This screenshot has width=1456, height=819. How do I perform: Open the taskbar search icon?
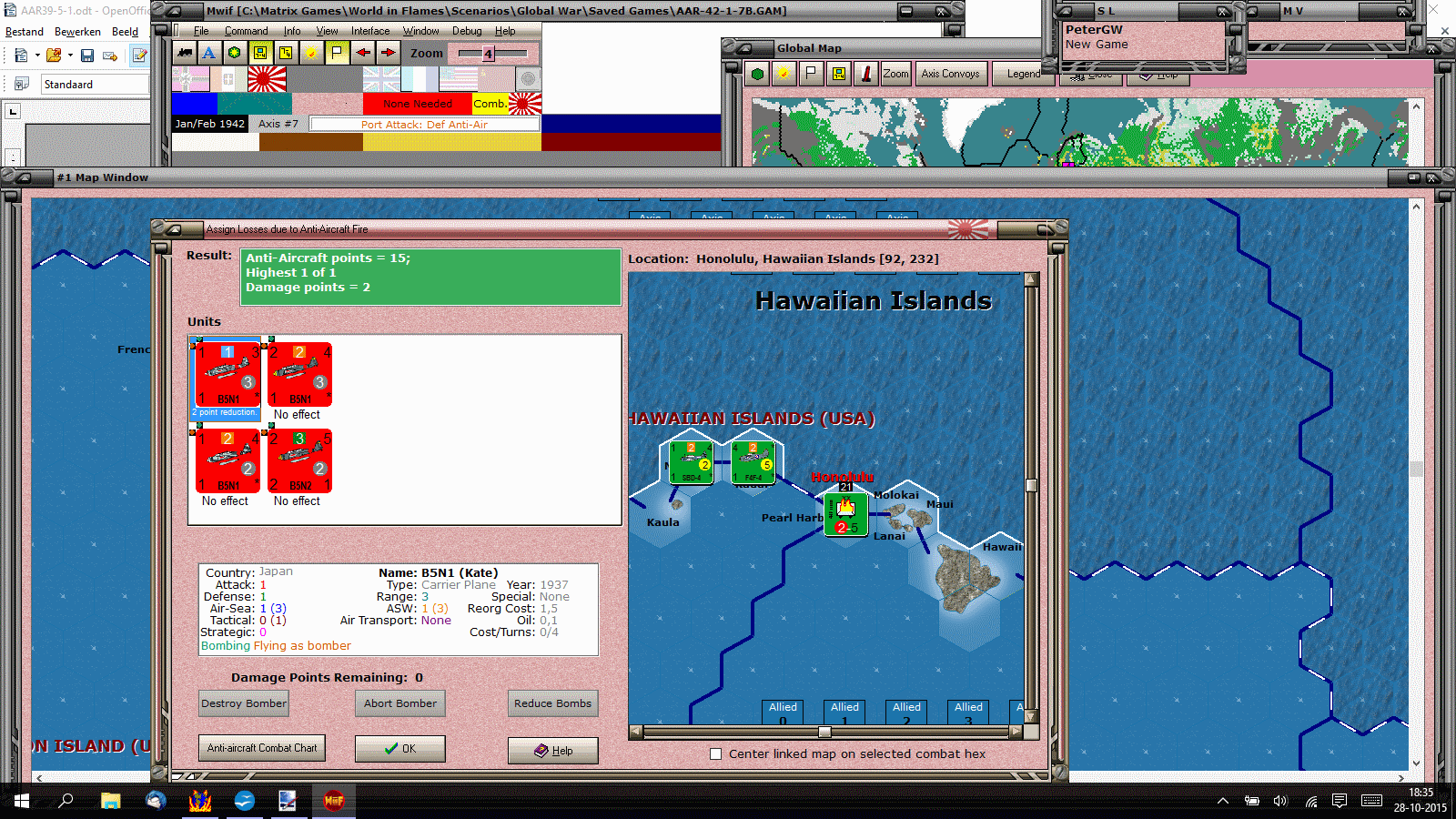(66, 801)
